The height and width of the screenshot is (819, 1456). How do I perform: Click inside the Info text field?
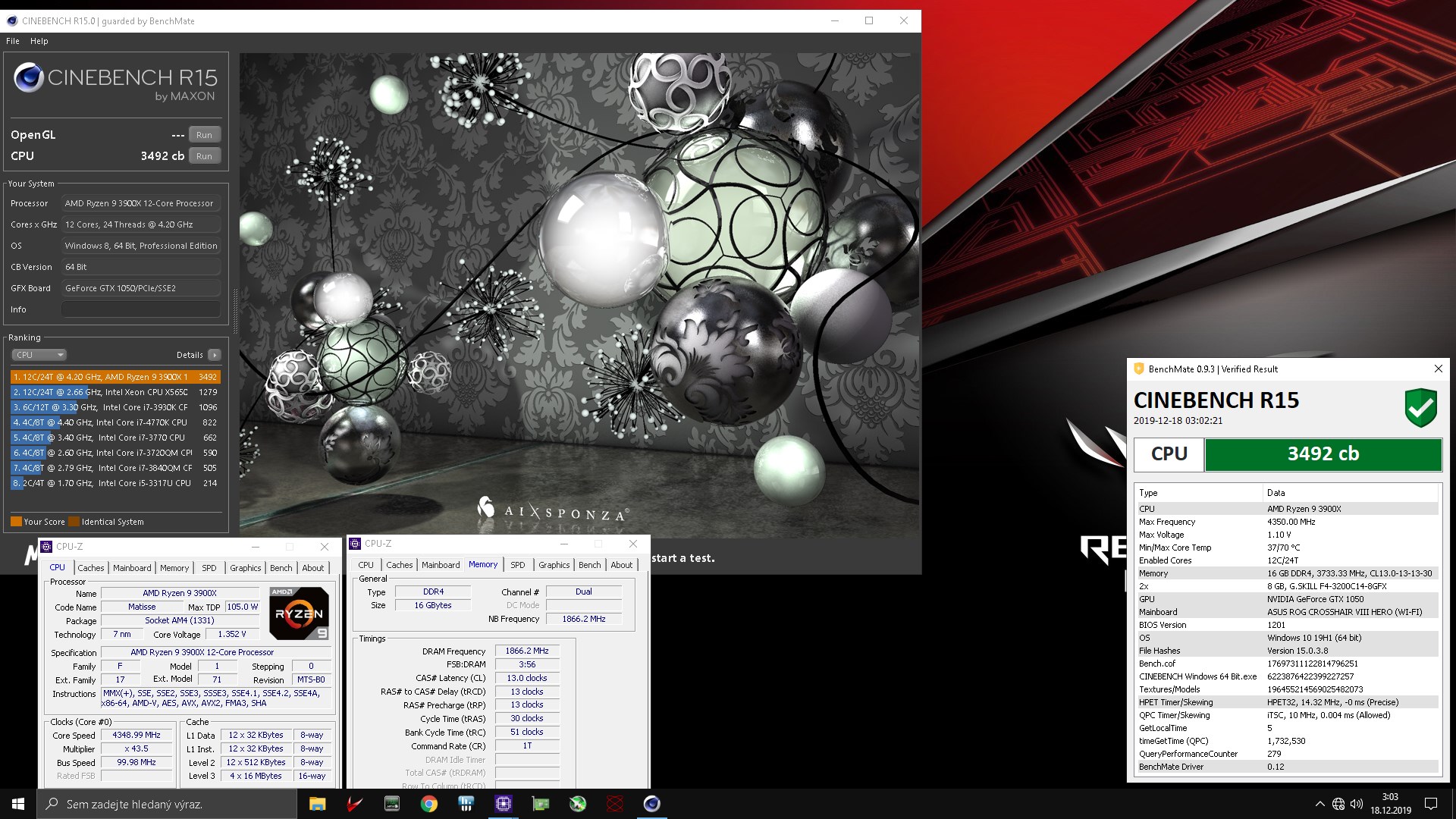[141, 309]
